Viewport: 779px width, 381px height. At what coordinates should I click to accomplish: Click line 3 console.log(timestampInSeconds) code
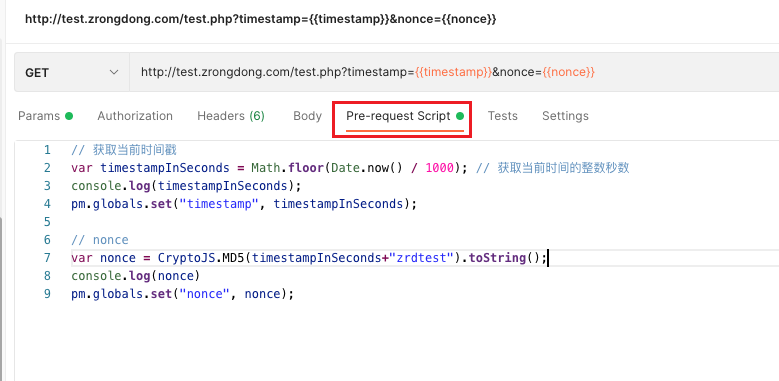click(x=186, y=186)
